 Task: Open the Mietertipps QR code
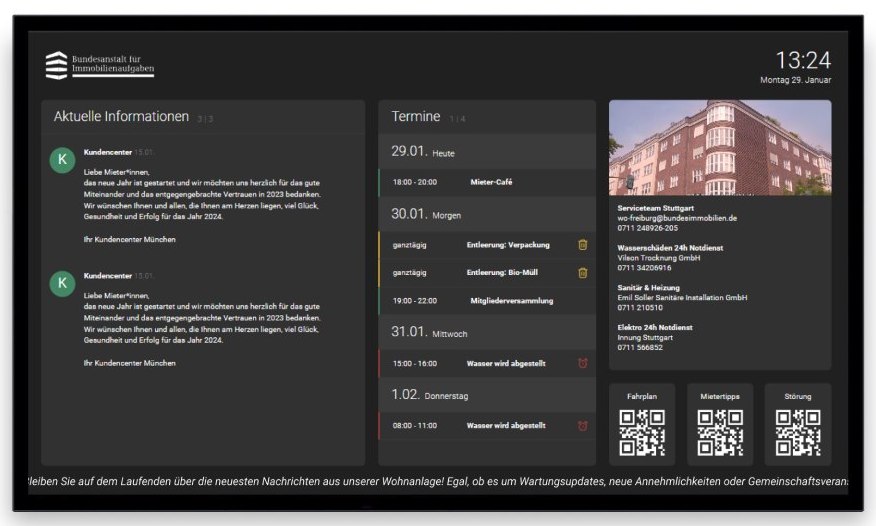coord(720,433)
